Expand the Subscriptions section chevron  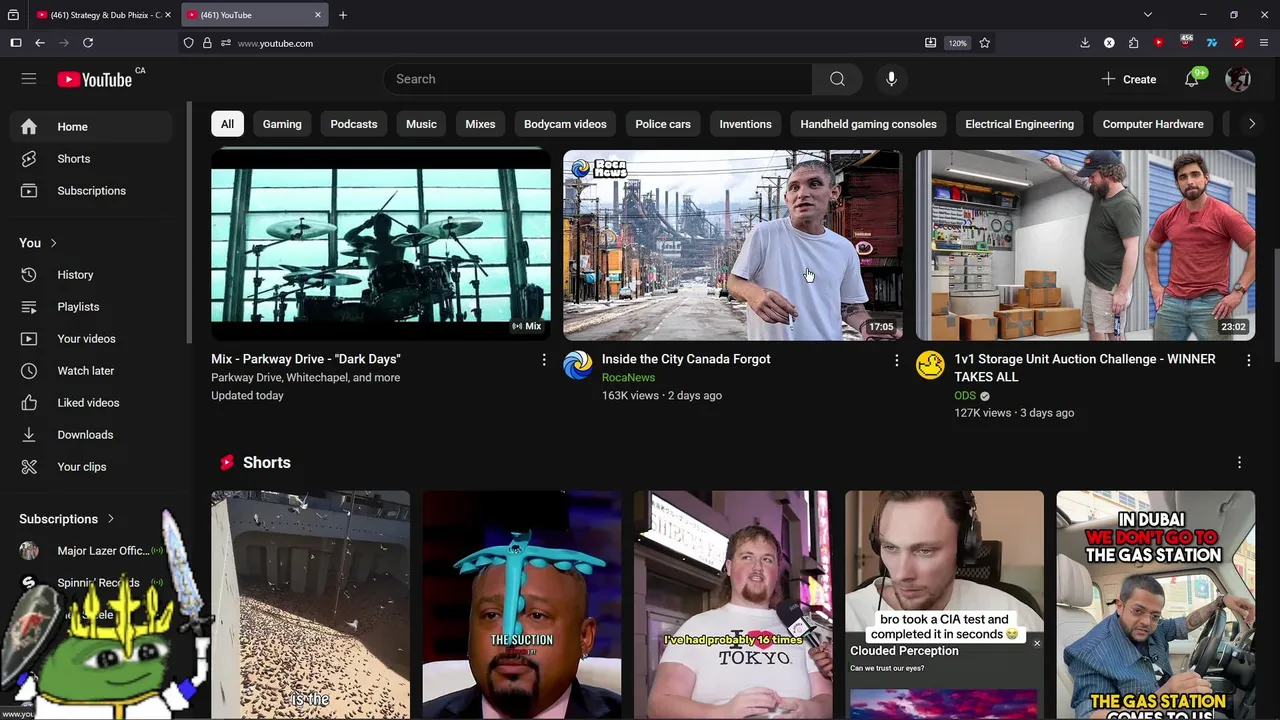(x=110, y=519)
